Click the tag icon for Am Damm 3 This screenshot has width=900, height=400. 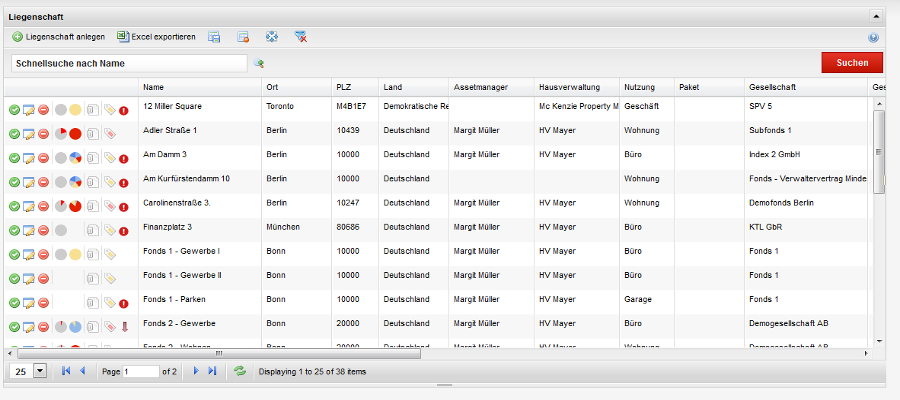[110, 158]
